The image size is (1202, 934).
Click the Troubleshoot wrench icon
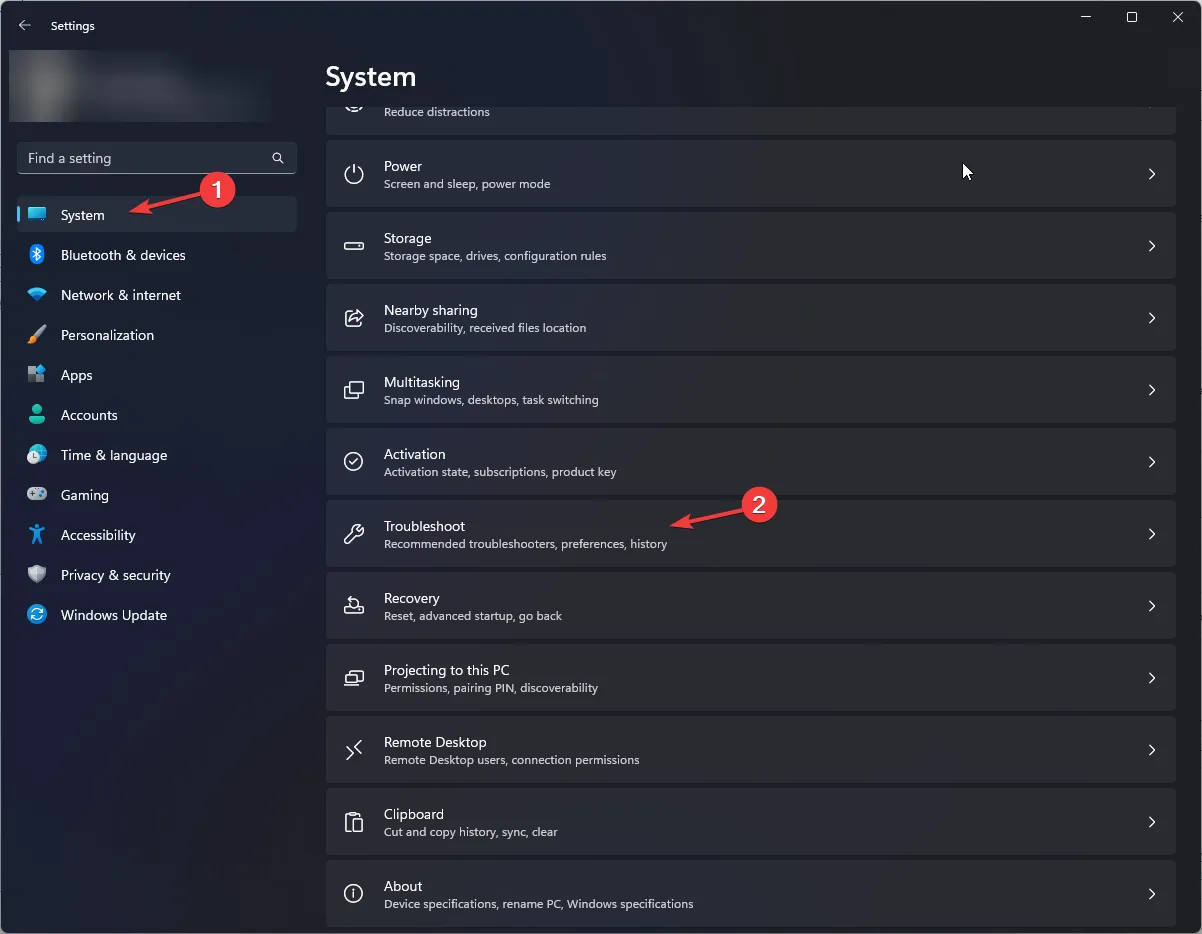(x=354, y=534)
